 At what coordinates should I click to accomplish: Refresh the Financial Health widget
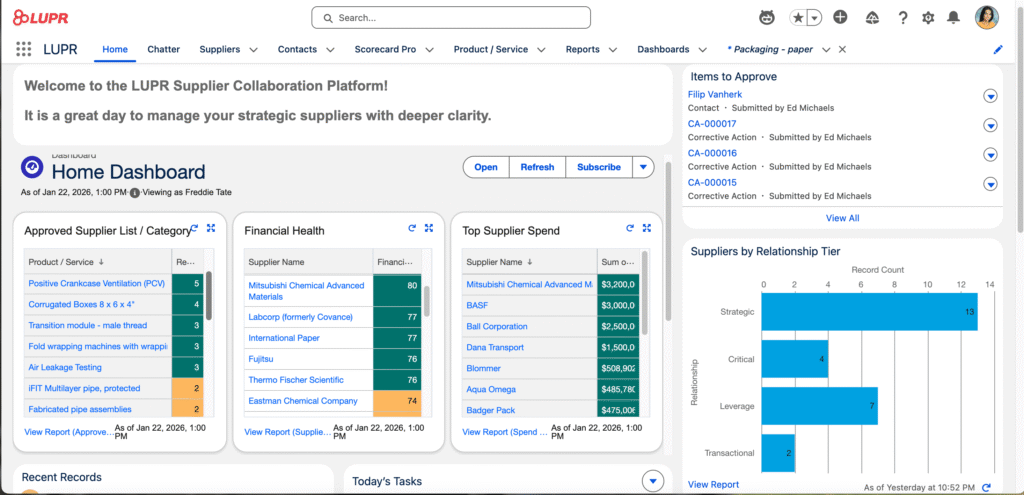pyautogui.click(x=412, y=228)
